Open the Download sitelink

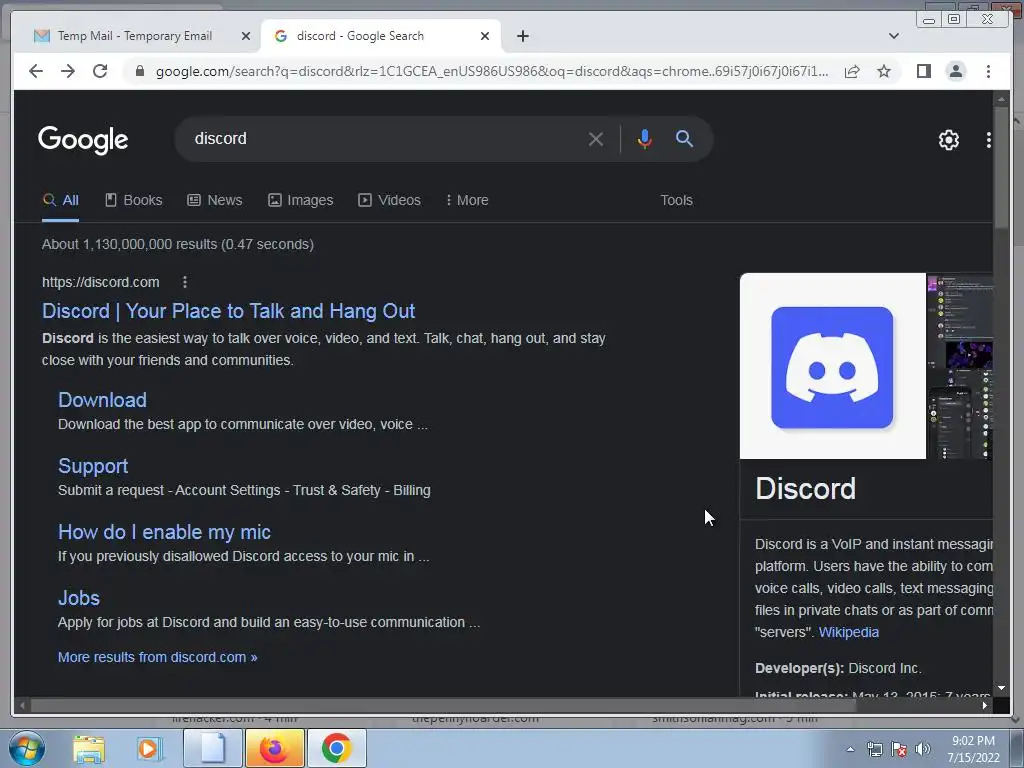coord(103,400)
